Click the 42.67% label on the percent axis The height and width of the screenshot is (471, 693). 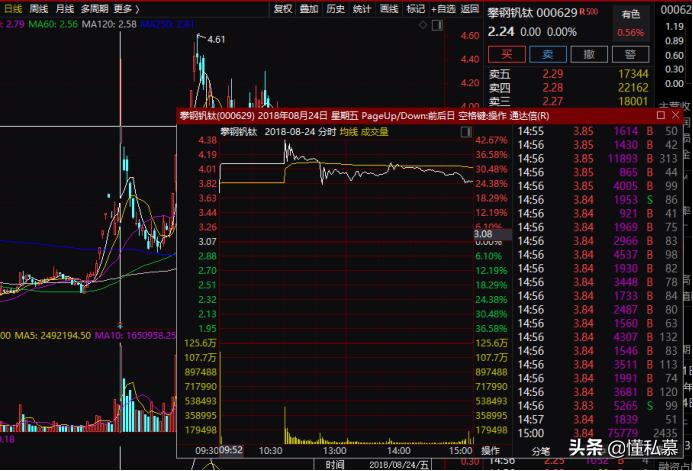[491, 141]
